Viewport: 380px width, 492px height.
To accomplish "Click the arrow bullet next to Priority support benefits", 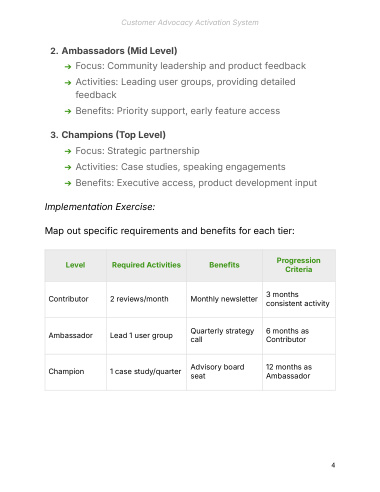I will click(68, 111).
